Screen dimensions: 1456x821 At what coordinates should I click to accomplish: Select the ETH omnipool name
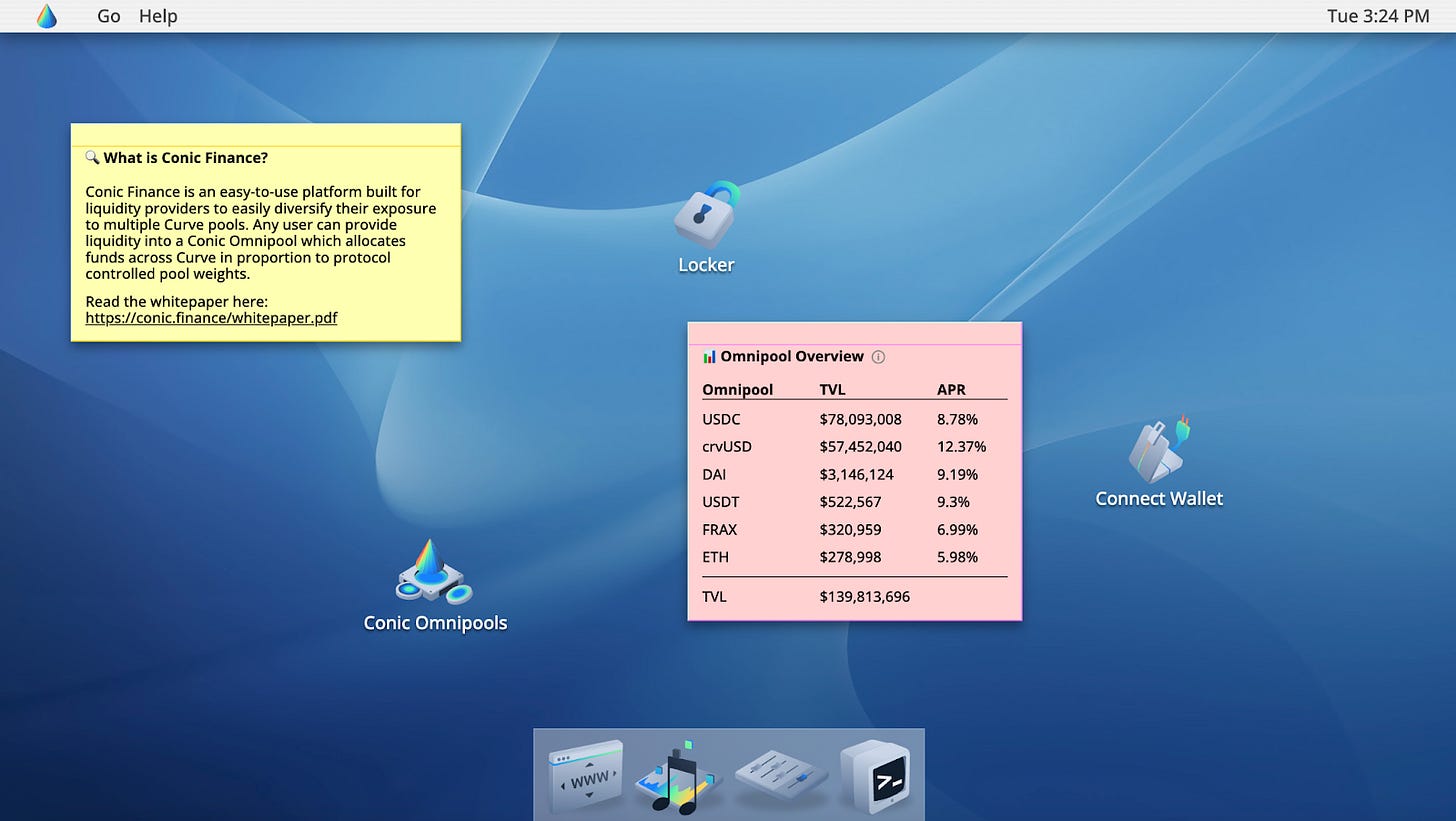click(x=714, y=557)
